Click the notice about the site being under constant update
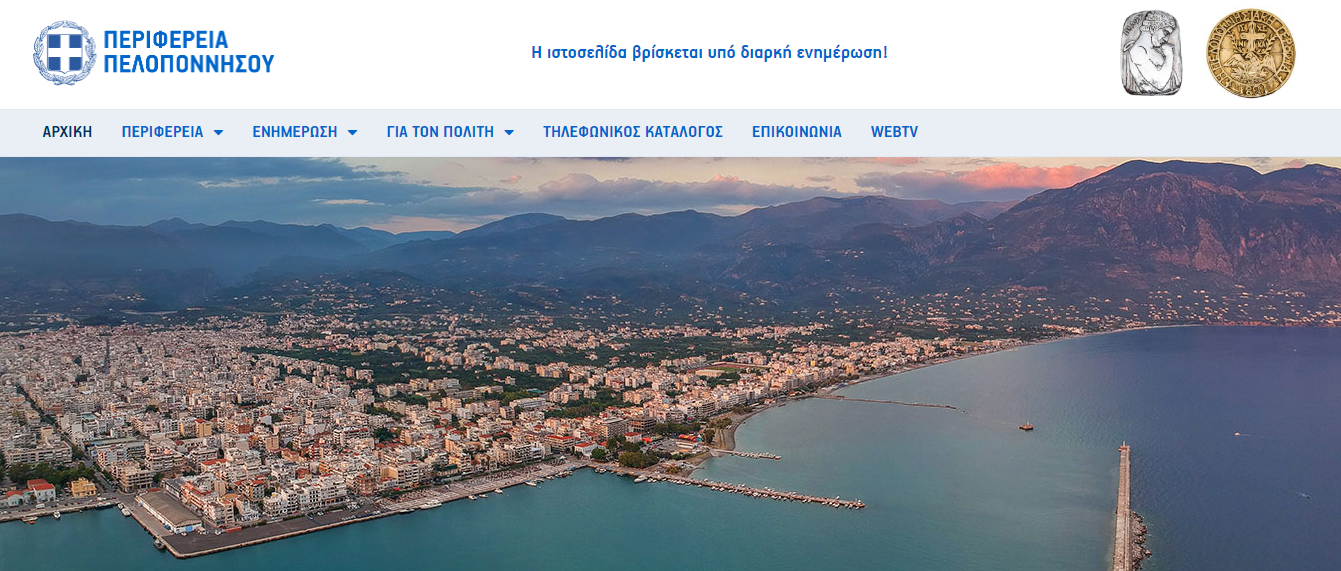 [709, 52]
